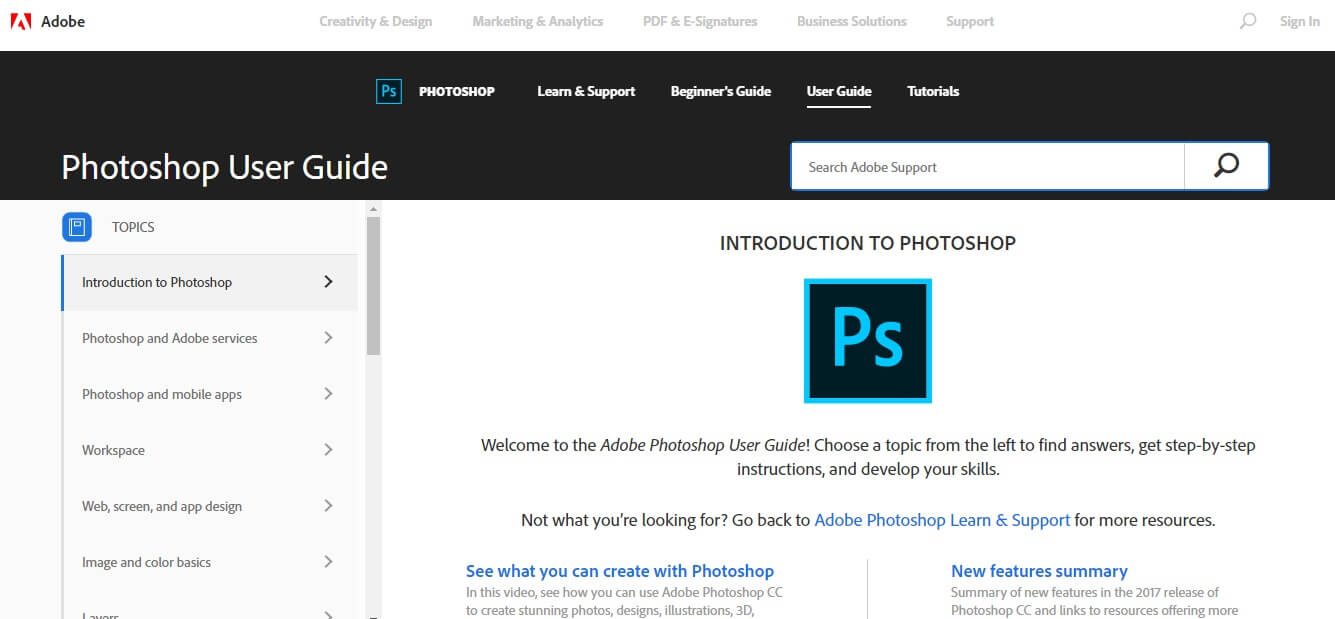Screen dimensions: 1335x619
Task: Open Image and color basics topic
Action: tap(147, 562)
